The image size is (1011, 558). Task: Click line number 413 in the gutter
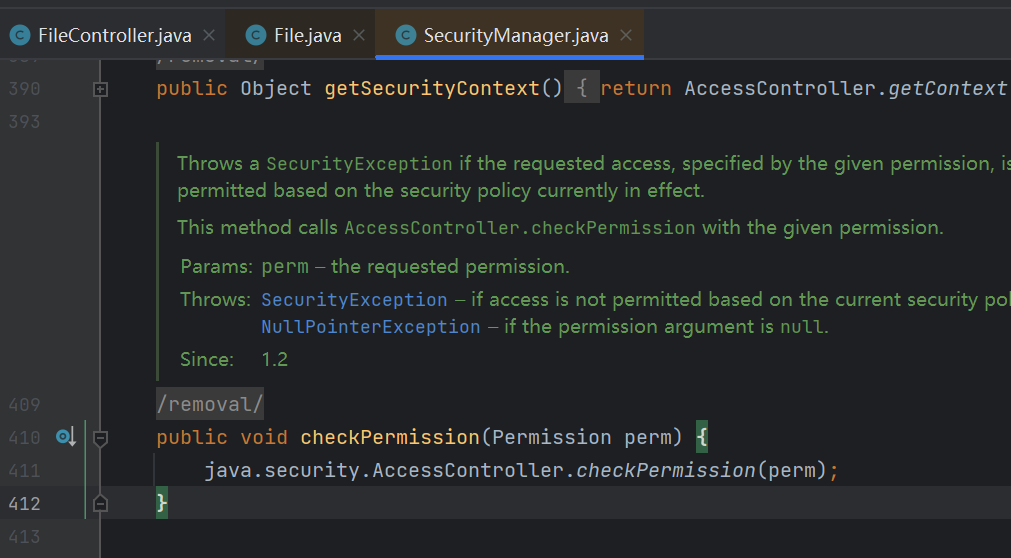pyautogui.click(x=25, y=537)
